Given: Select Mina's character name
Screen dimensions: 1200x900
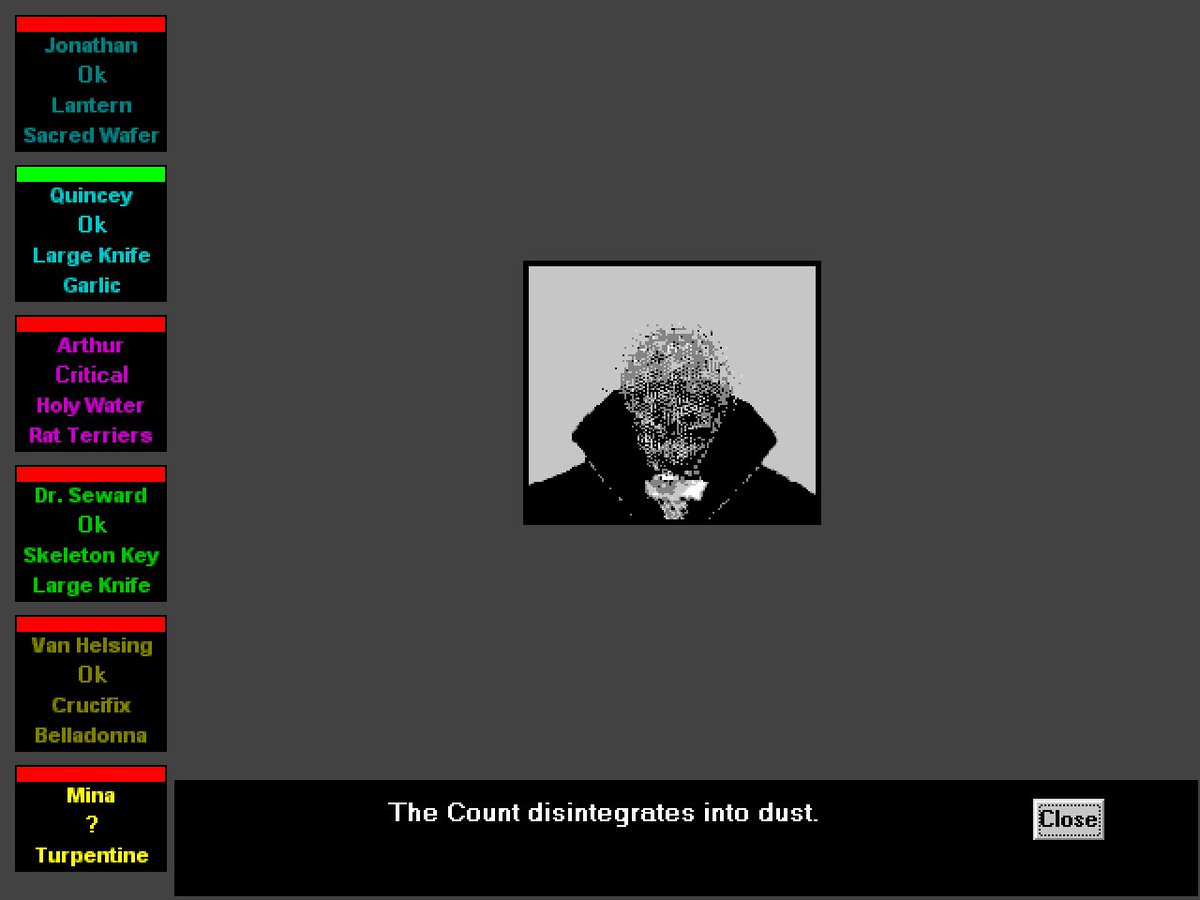Looking at the screenshot, I should [x=91, y=795].
